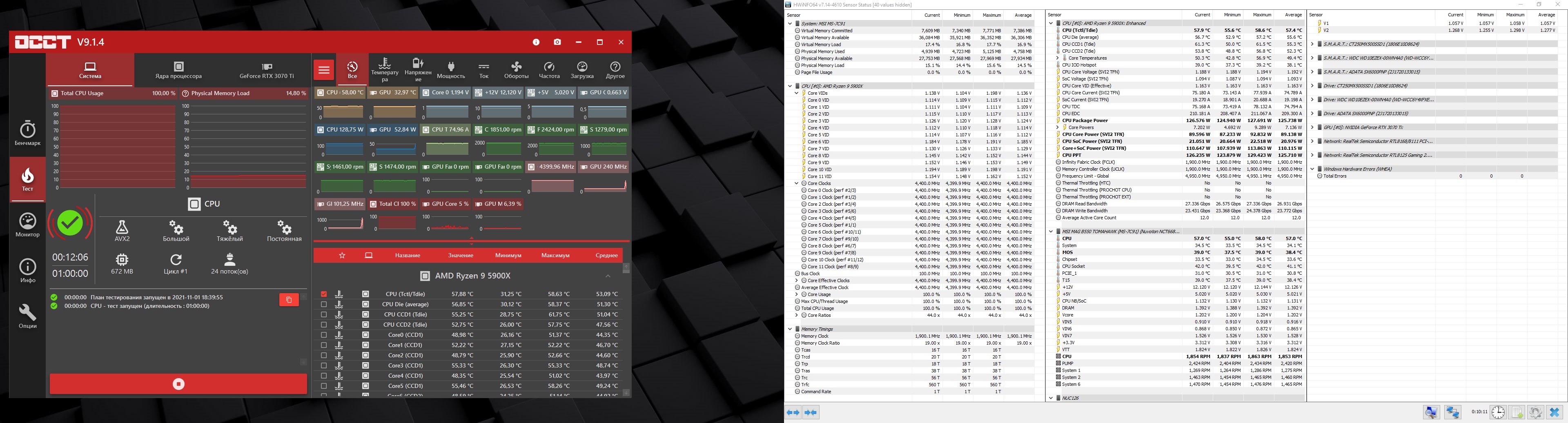Collapse Windows Hardware Errors (WHEA) node
The image size is (1568, 423).
click(x=1312, y=169)
